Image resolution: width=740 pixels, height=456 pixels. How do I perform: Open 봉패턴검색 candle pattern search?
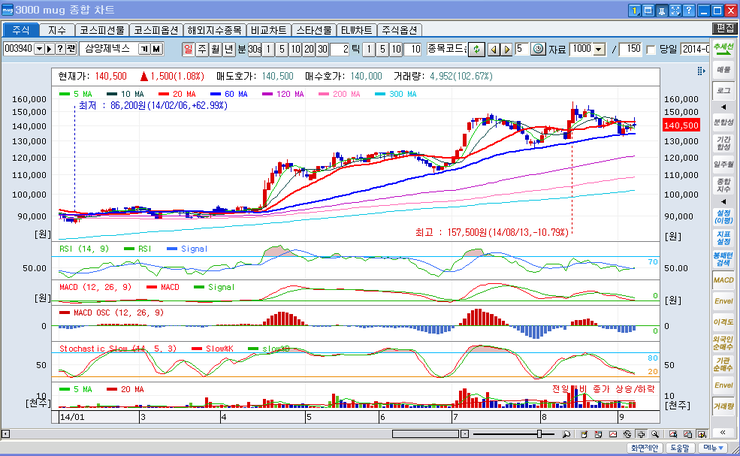click(723, 259)
